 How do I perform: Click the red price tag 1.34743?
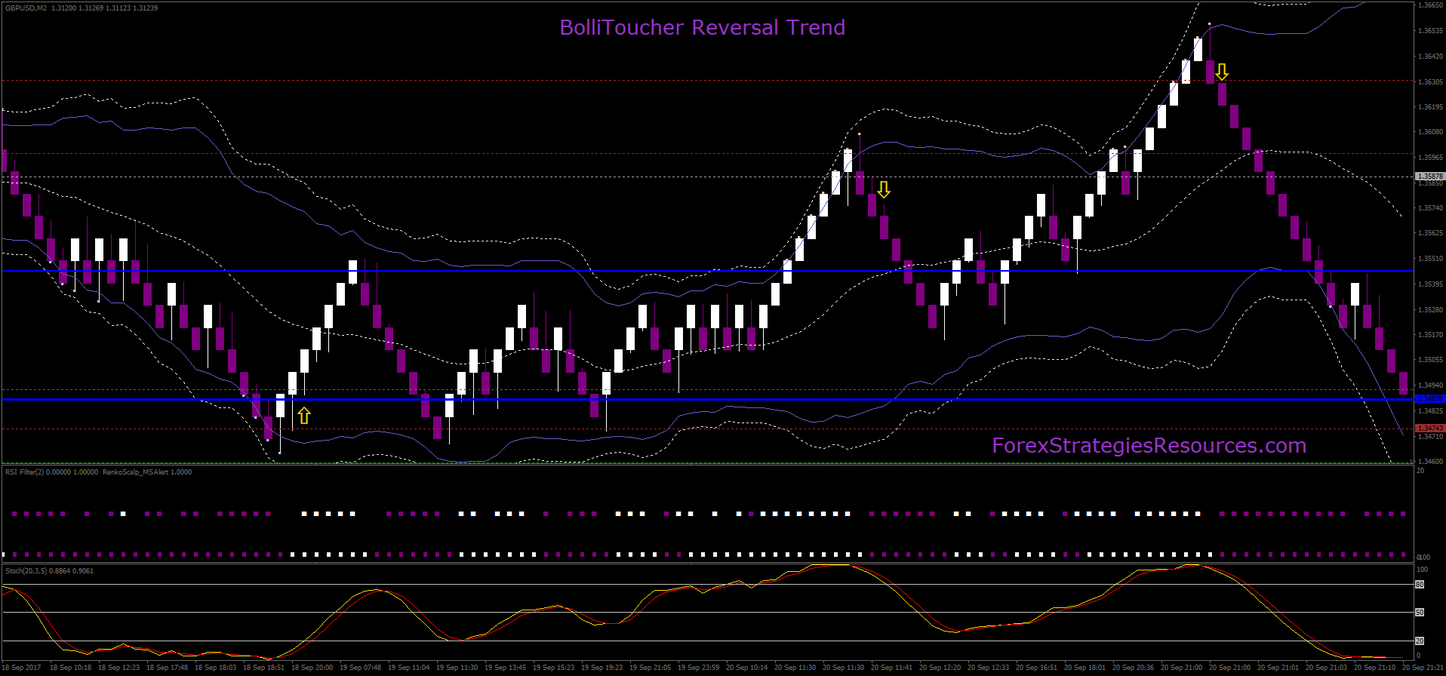[1430, 428]
